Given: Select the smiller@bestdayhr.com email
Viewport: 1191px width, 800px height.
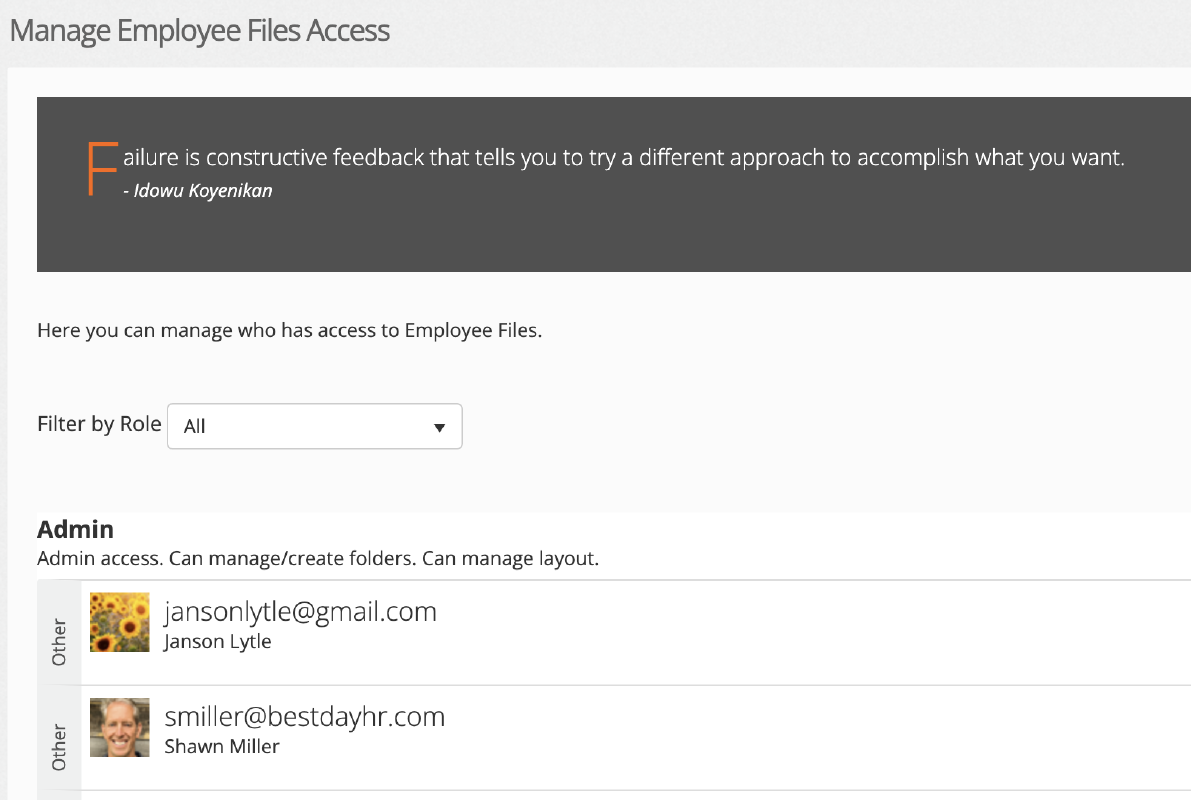Looking at the screenshot, I should coord(305,716).
